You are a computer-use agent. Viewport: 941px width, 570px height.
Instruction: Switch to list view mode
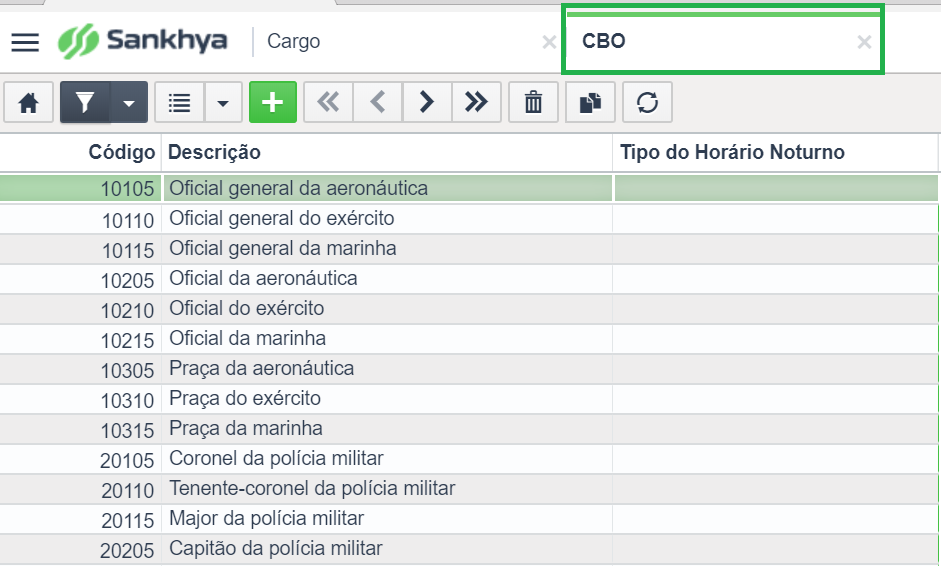click(179, 103)
